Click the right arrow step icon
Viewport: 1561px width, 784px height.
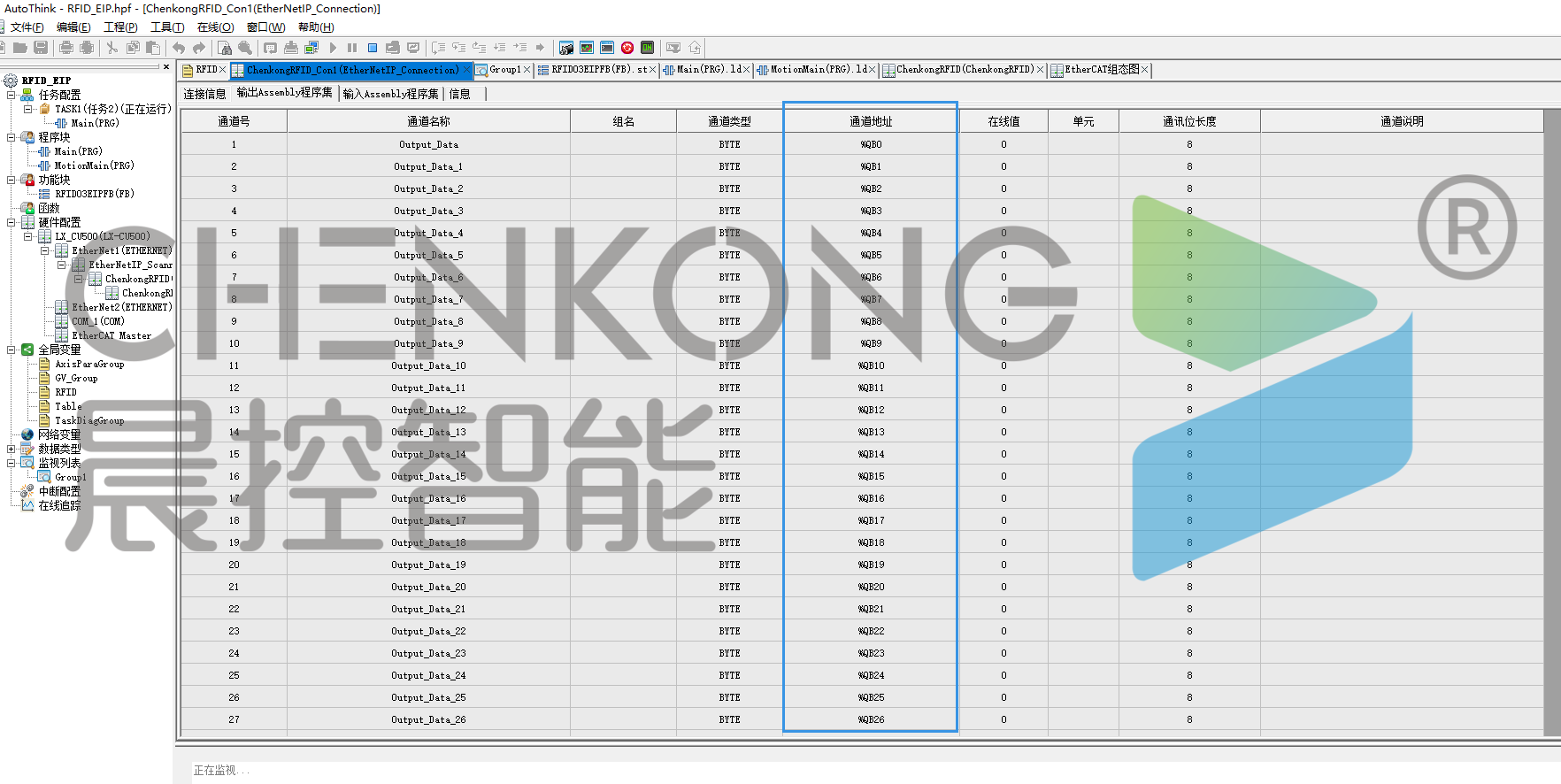click(x=540, y=48)
